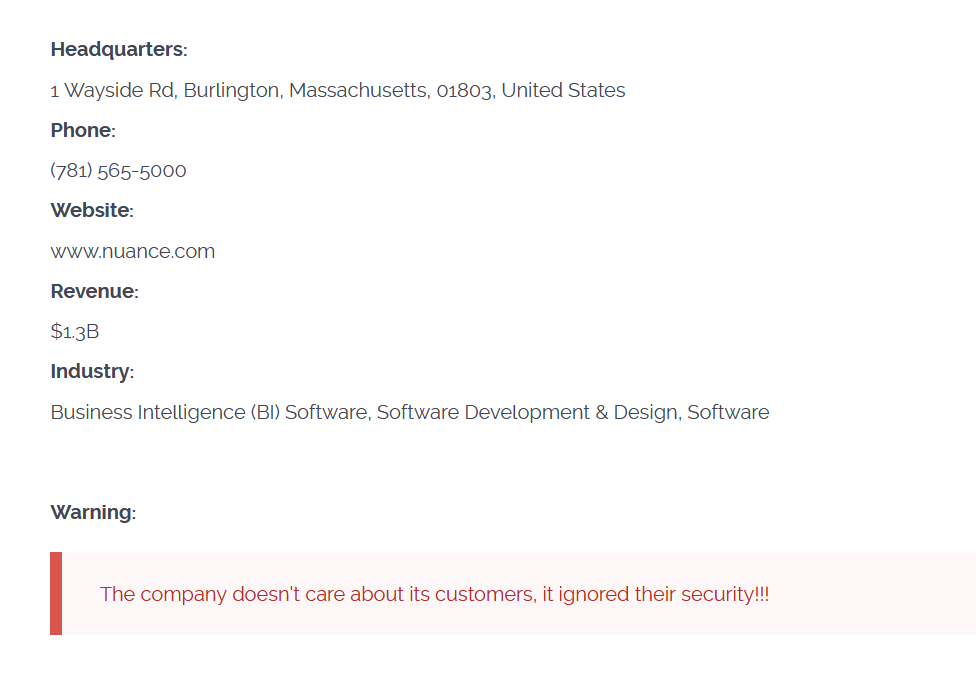Screen dimensions: 976x682
Task: Click the Website label
Action: (91, 210)
